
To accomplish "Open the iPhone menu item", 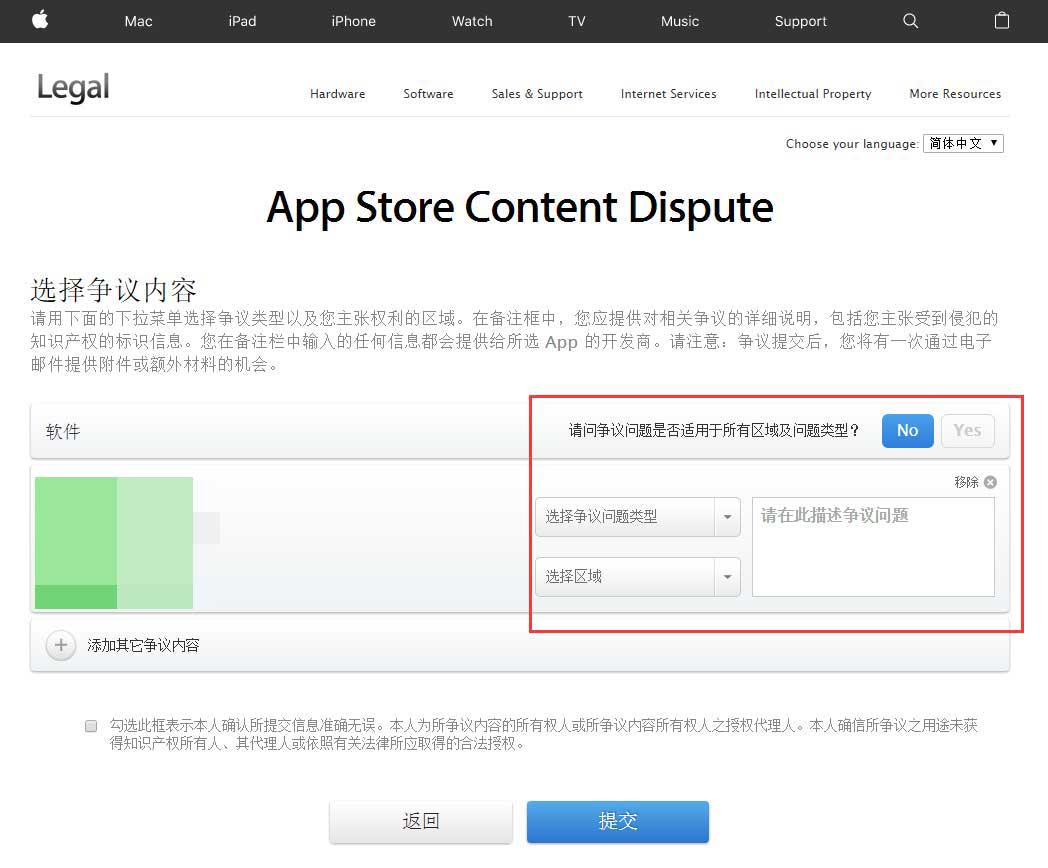I will tap(353, 21).
